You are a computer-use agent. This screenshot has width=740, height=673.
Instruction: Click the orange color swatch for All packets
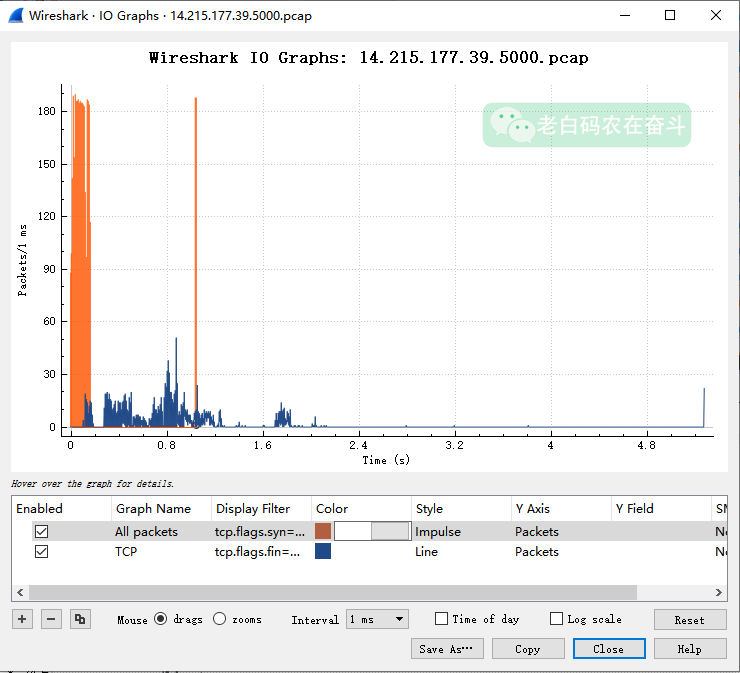323,531
